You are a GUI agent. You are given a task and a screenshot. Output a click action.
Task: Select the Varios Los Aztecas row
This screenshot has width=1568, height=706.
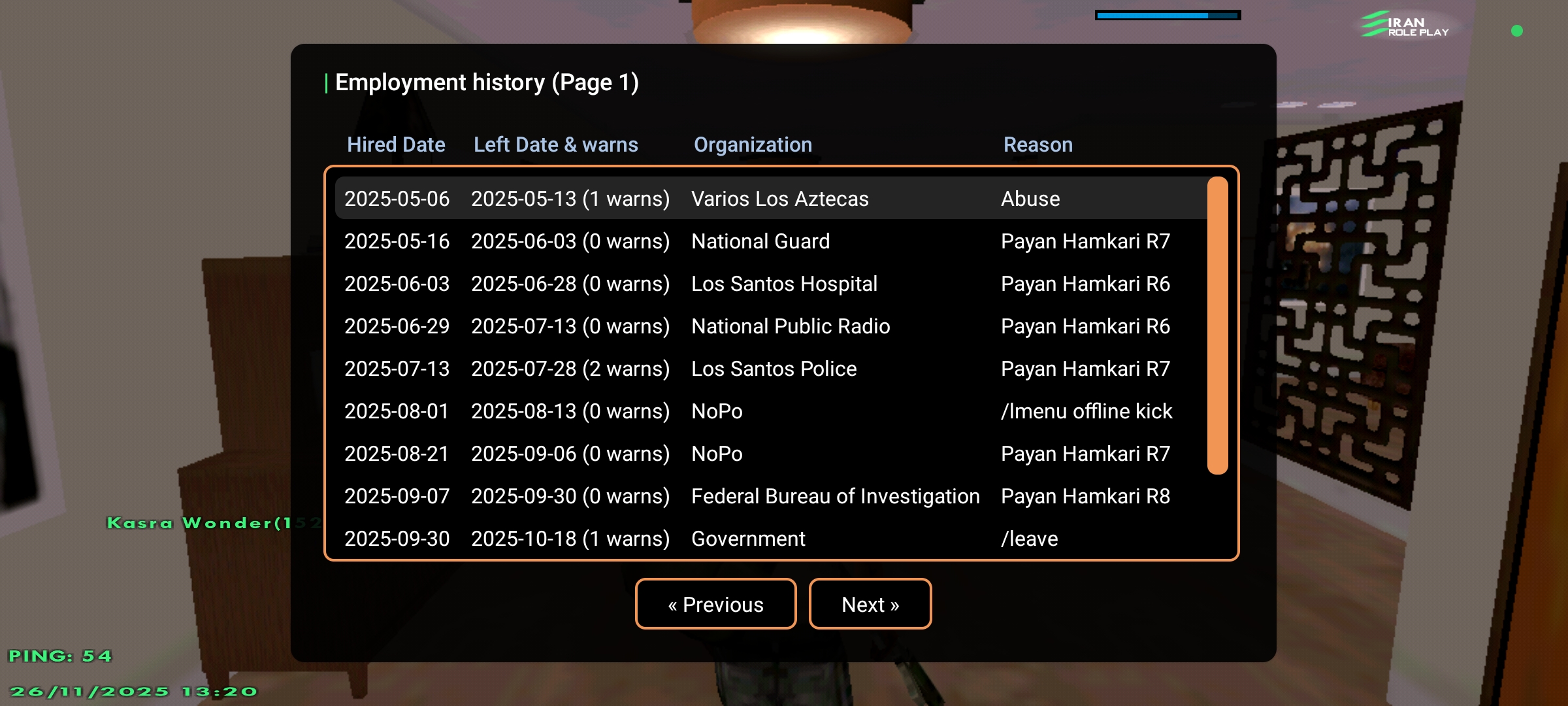point(779,199)
